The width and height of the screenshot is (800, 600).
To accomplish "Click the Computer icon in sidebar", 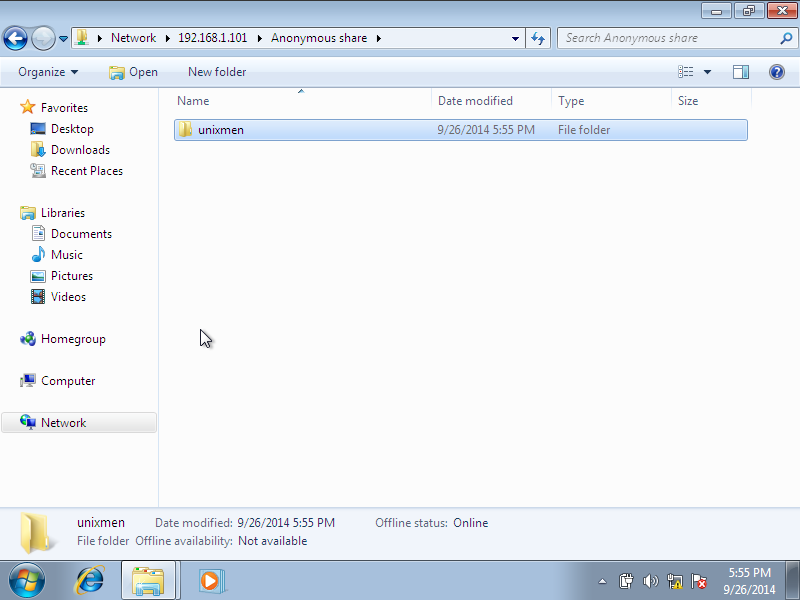I will point(28,381).
